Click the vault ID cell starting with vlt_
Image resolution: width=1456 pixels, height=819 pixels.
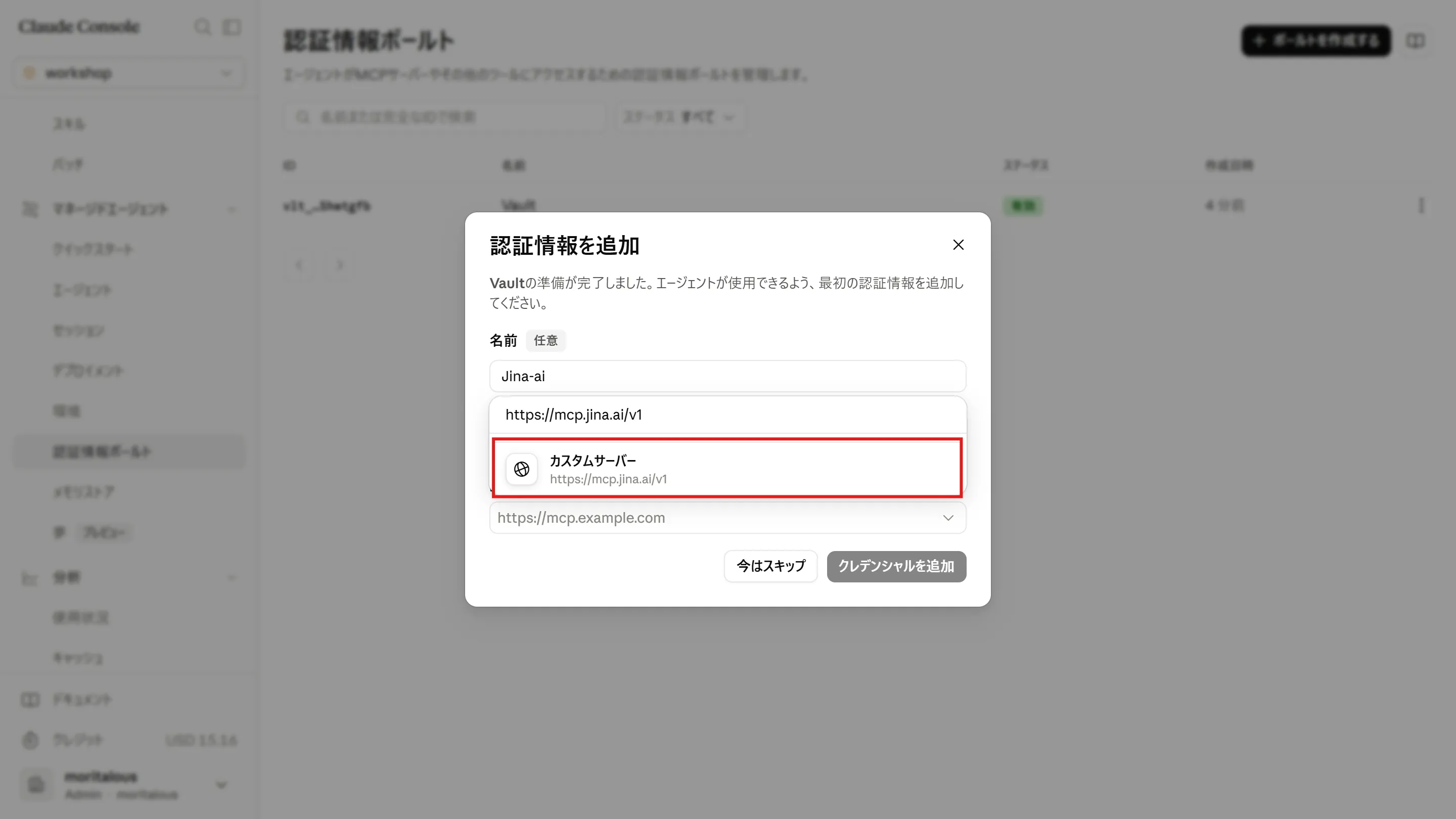point(327,206)
